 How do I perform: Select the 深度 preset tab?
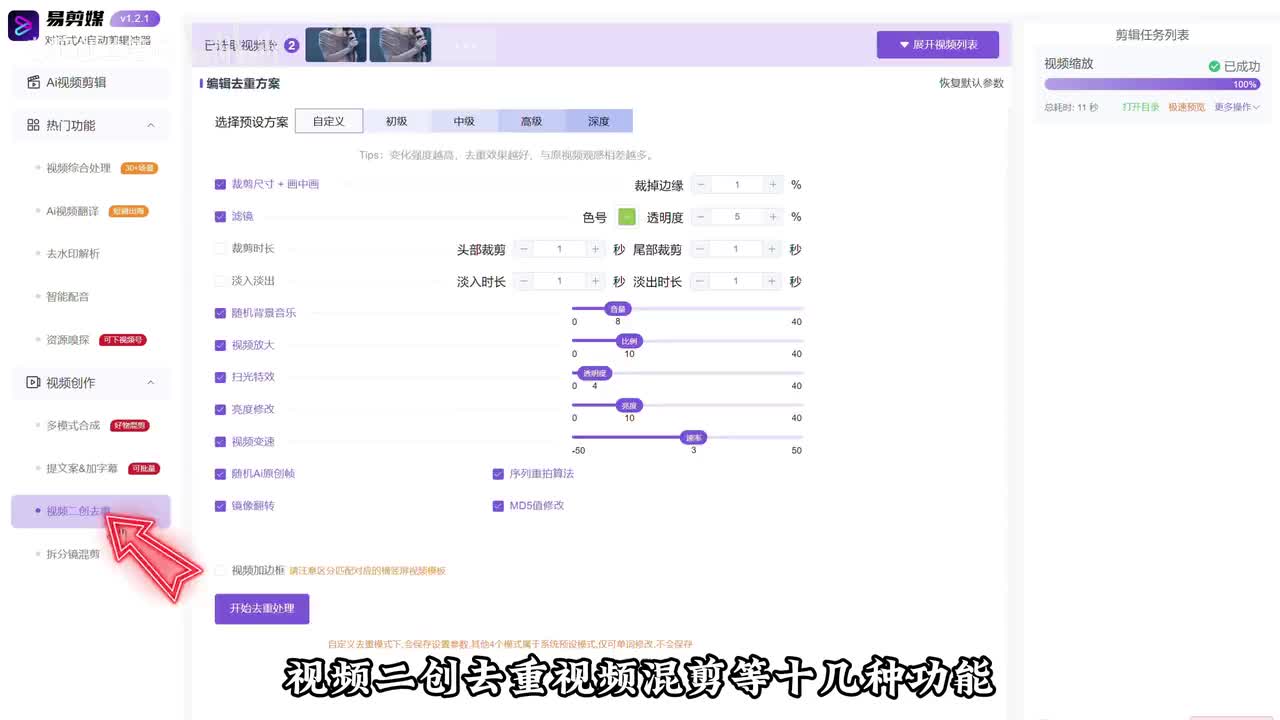point(598,122)
